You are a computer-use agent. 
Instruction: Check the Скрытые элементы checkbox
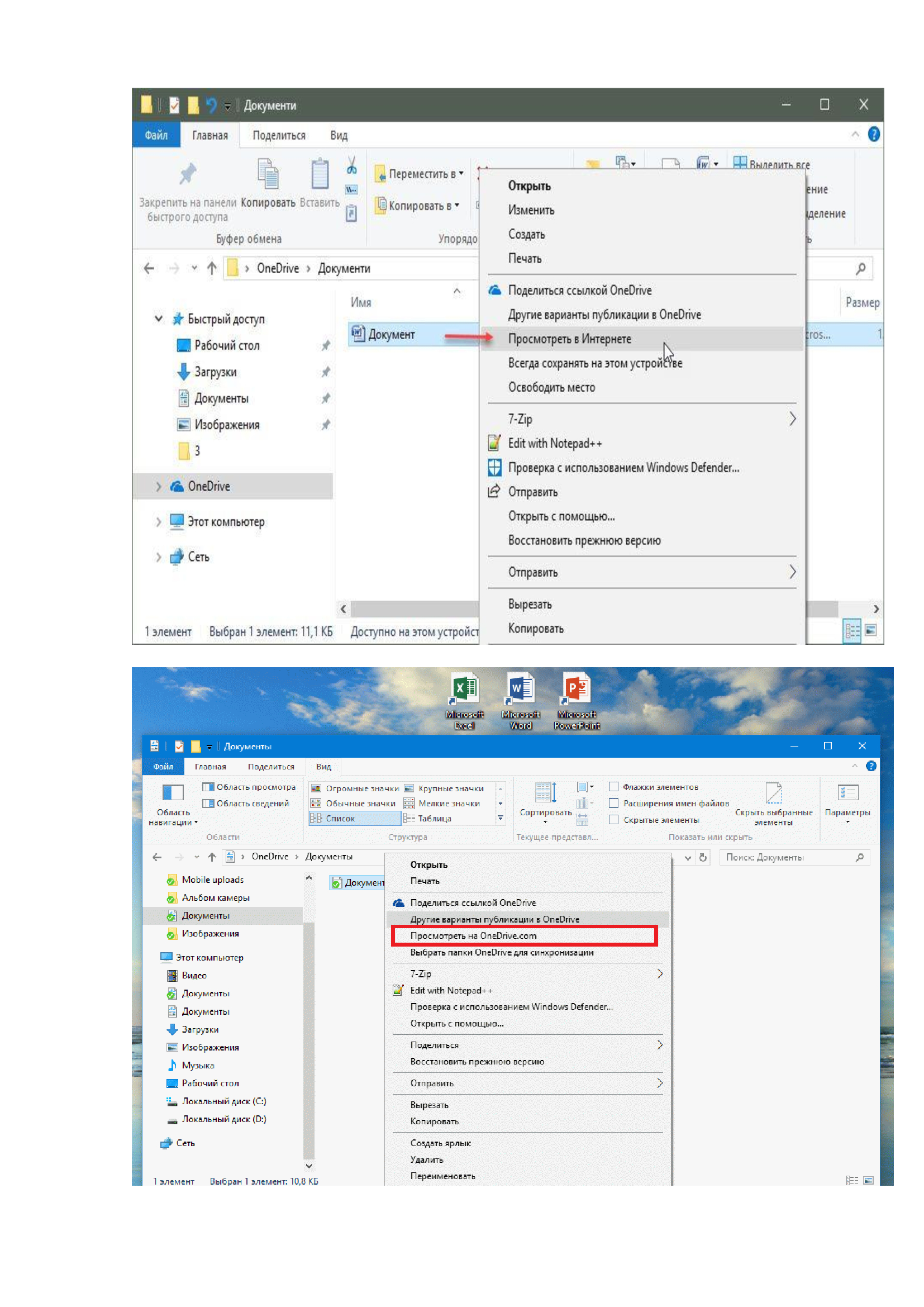pos(614,820)
